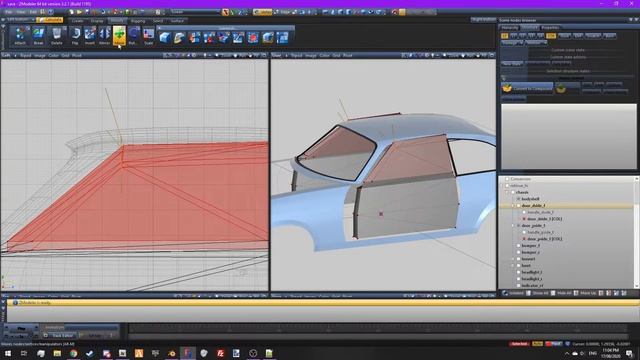Screen dimensions: 640x360
Task: Select the Attach tool
Action: tap(20, 36)
